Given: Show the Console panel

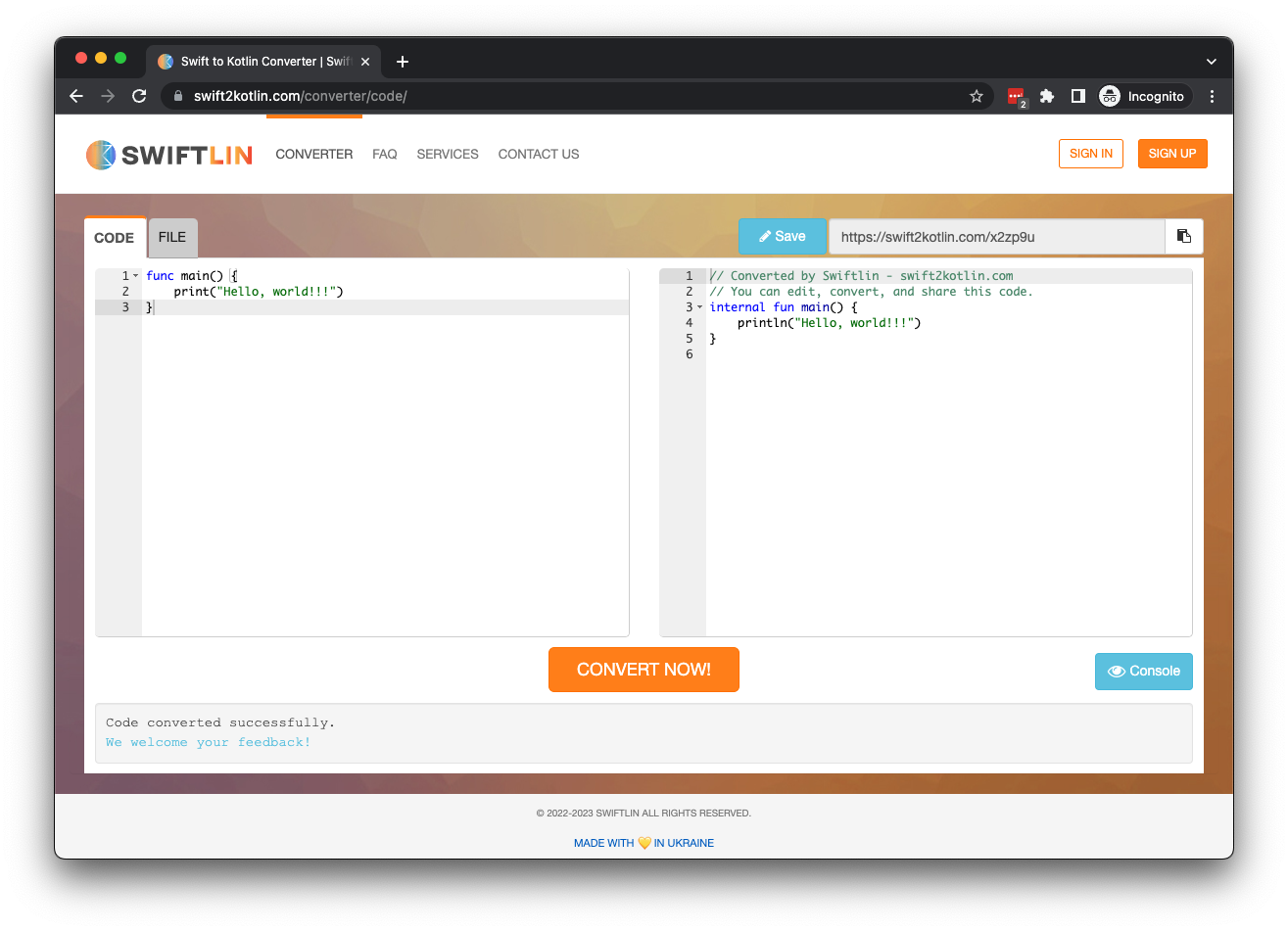Looking at the screenshot, I should (1144, 672).
